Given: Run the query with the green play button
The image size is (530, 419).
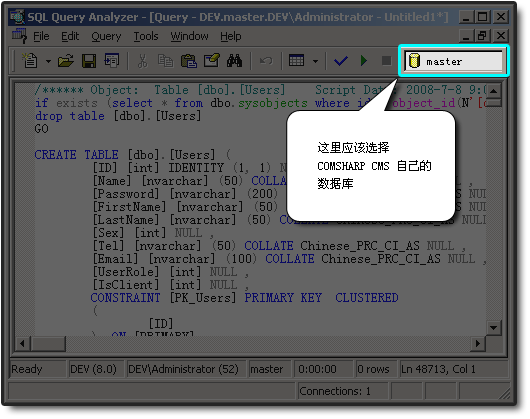Looking at the screenshot, I should (x=364, y=61).
